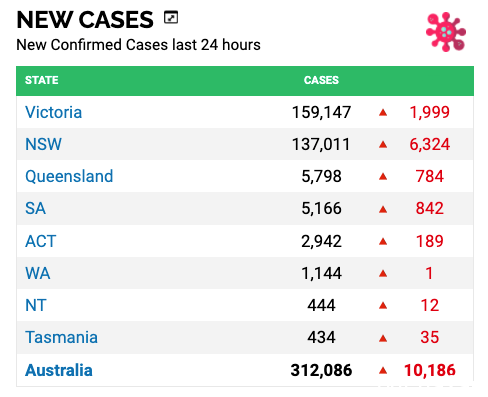Click the CASES column header
Viewport: 488px width, 397px height.
tap(321, 80)
